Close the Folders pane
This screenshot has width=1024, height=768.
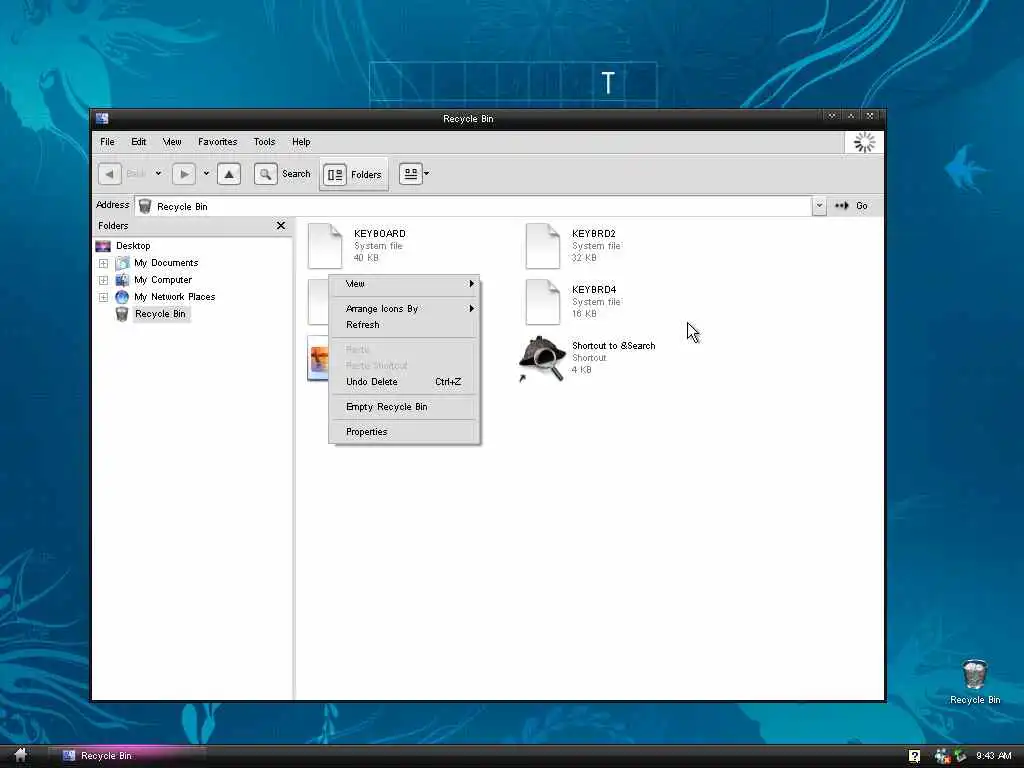point(281,225)
